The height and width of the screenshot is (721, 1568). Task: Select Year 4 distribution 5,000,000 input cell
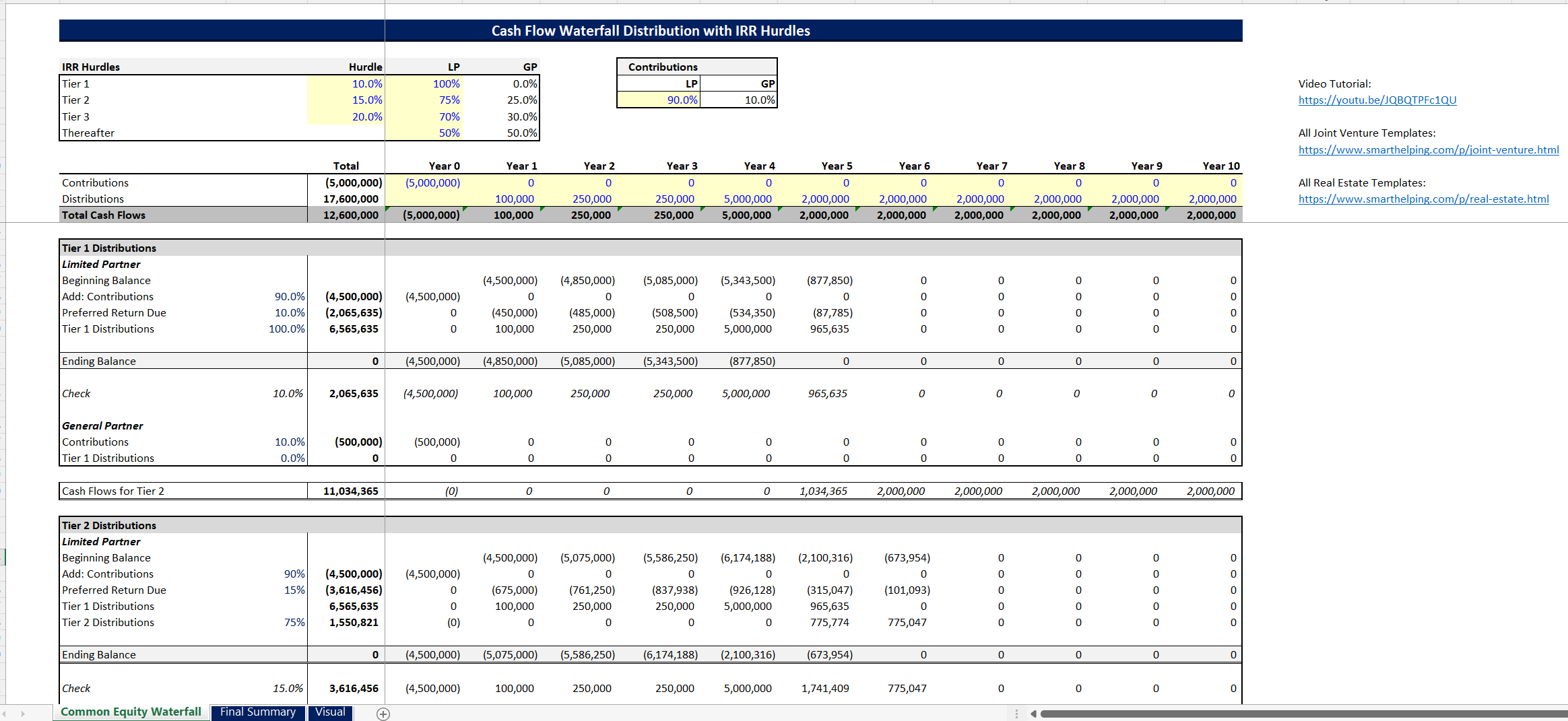tap(739, 199)
